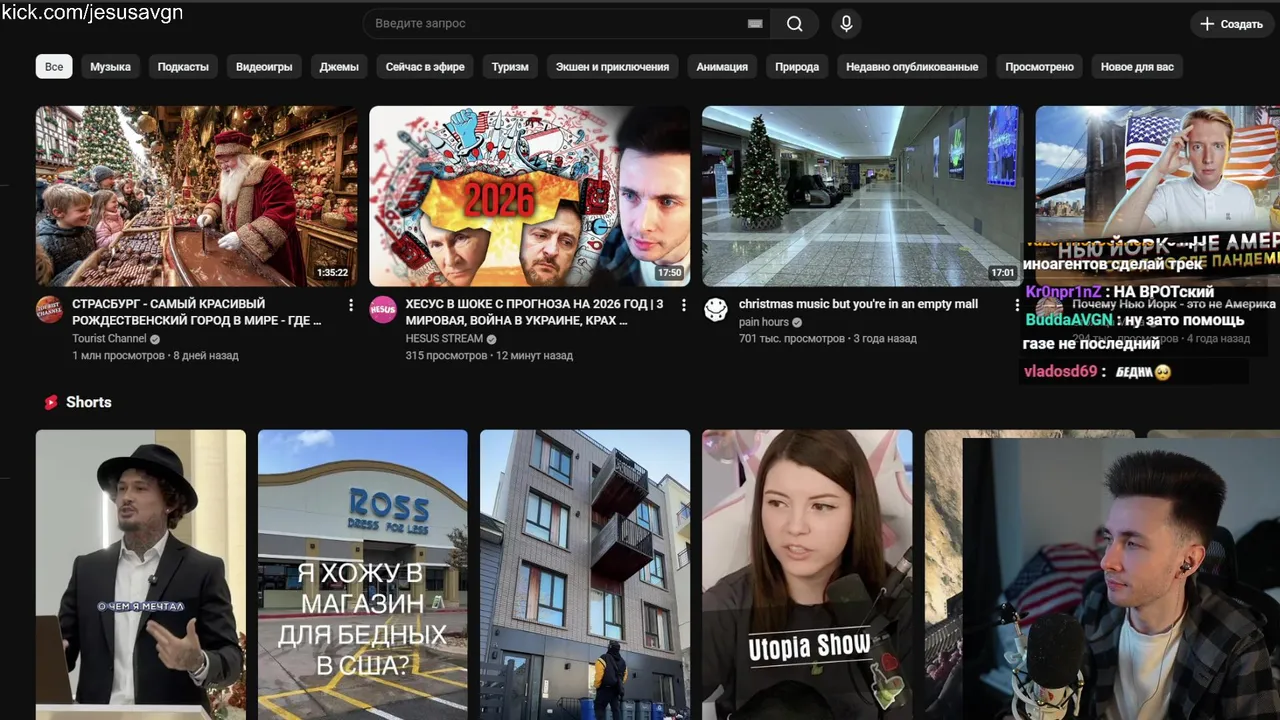The image size is (1280, 720).
Task: Click the search magnifier button
Action: [795, 24]
